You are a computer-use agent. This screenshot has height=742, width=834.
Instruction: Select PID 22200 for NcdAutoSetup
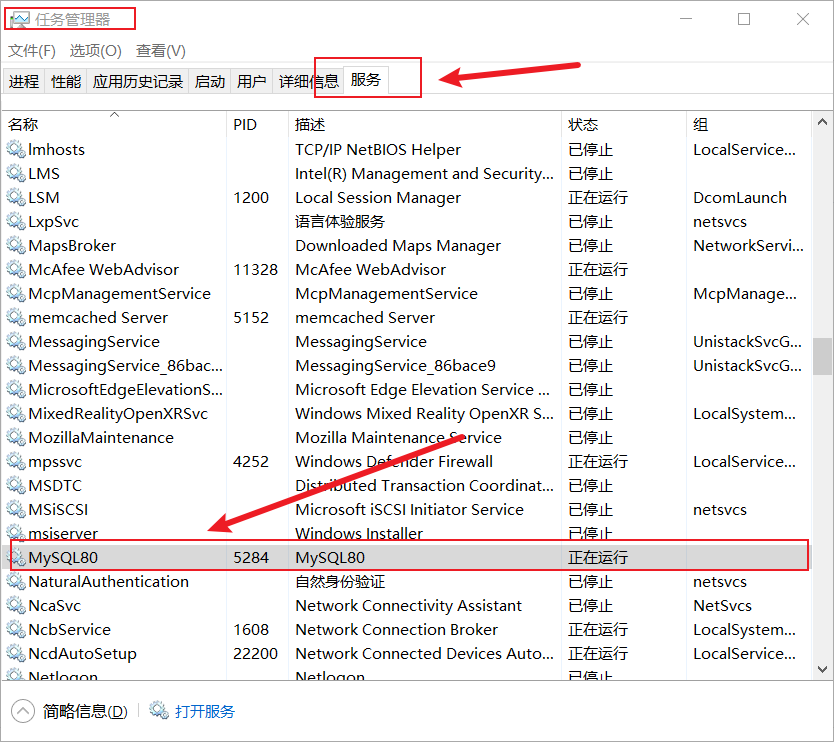pos(255,653)
